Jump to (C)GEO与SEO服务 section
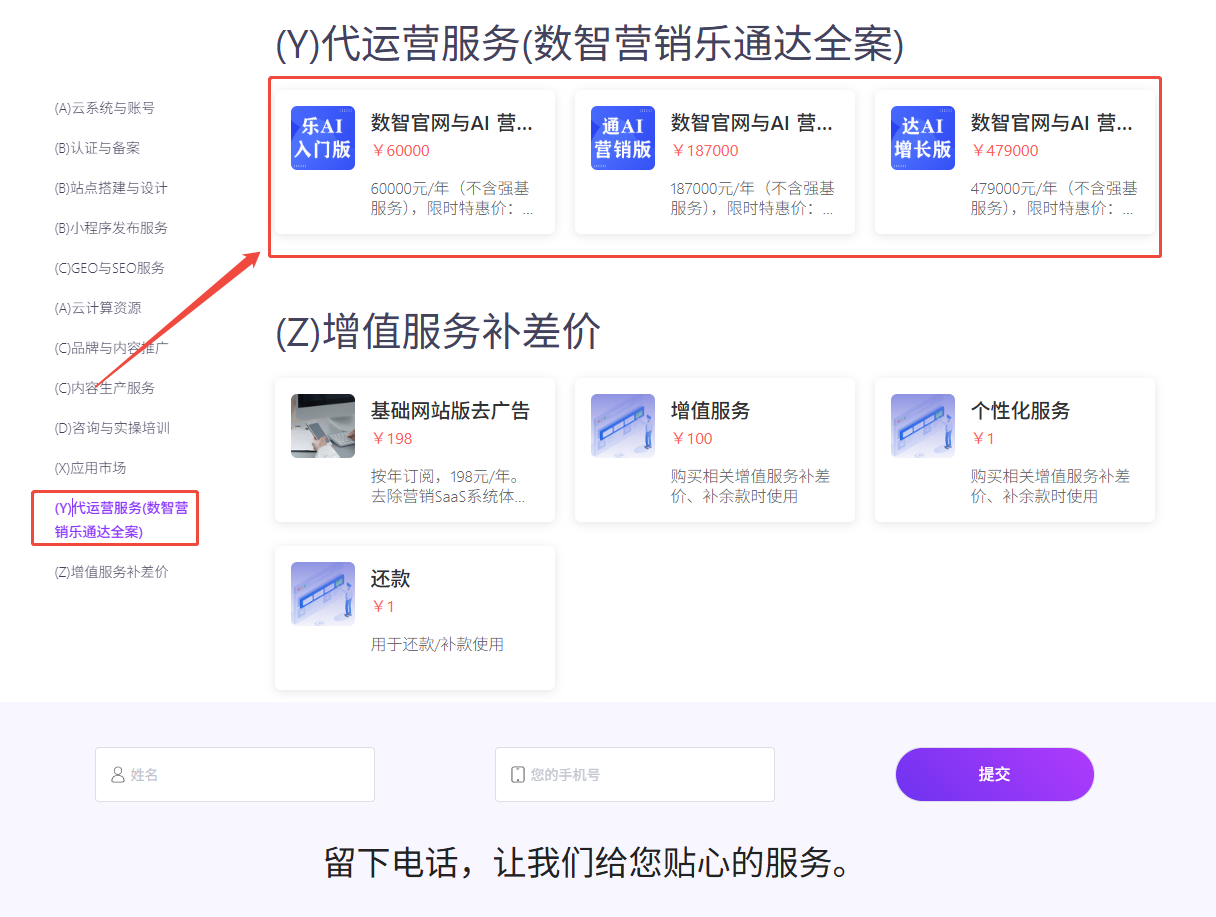 coord(109,268)
